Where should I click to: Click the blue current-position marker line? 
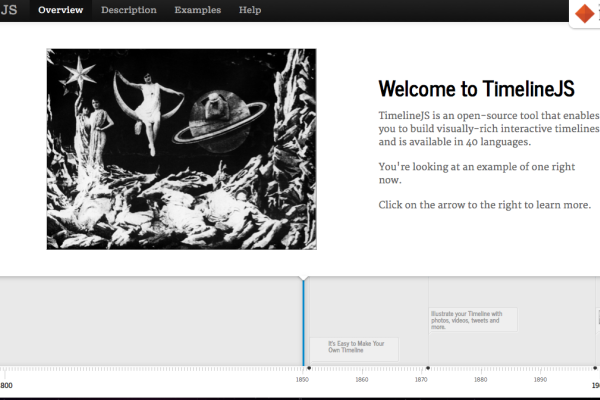pos(303,322)
